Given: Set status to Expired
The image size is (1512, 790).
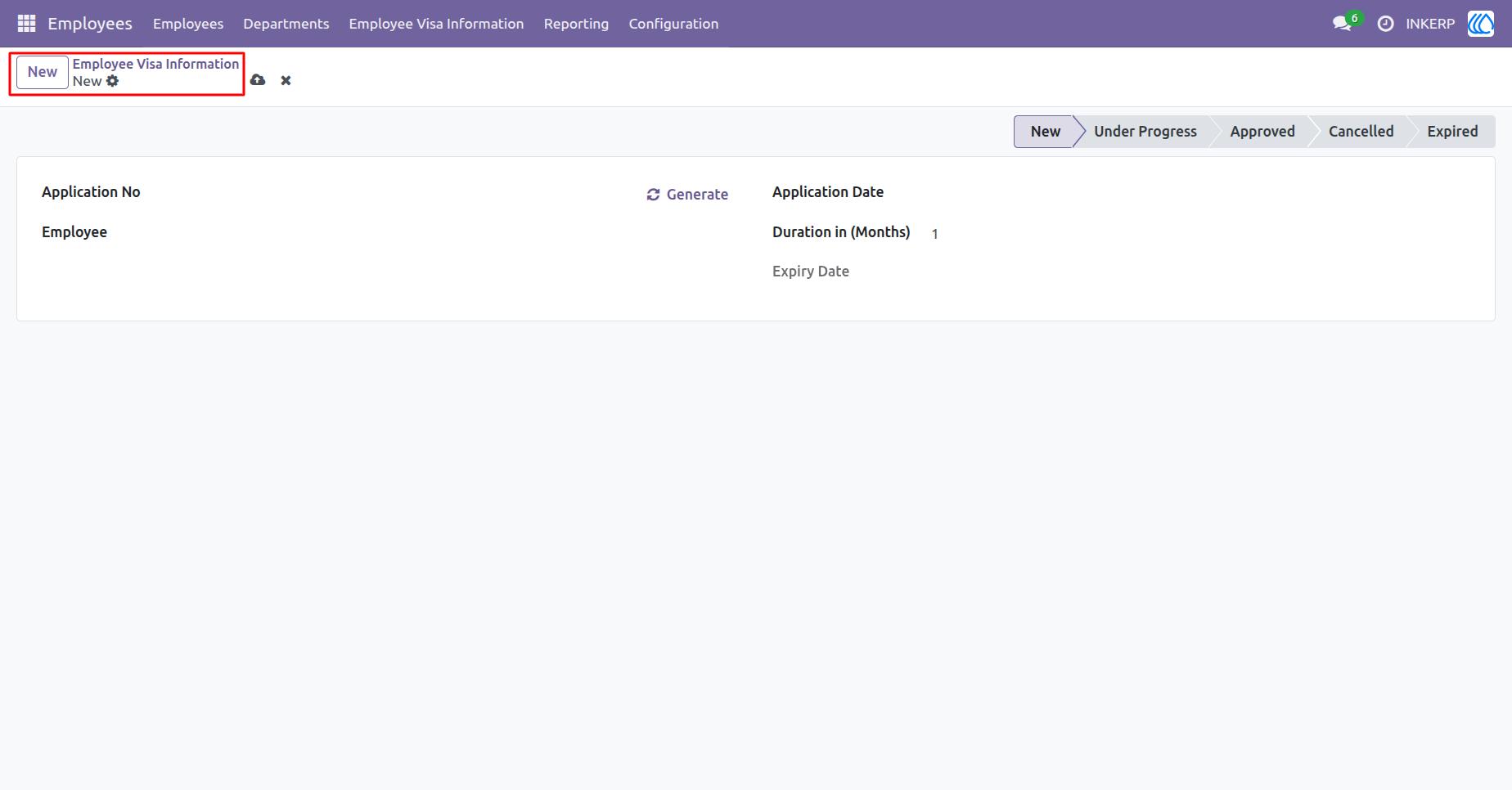Looking at the screenshot, I should point(1452,132).
